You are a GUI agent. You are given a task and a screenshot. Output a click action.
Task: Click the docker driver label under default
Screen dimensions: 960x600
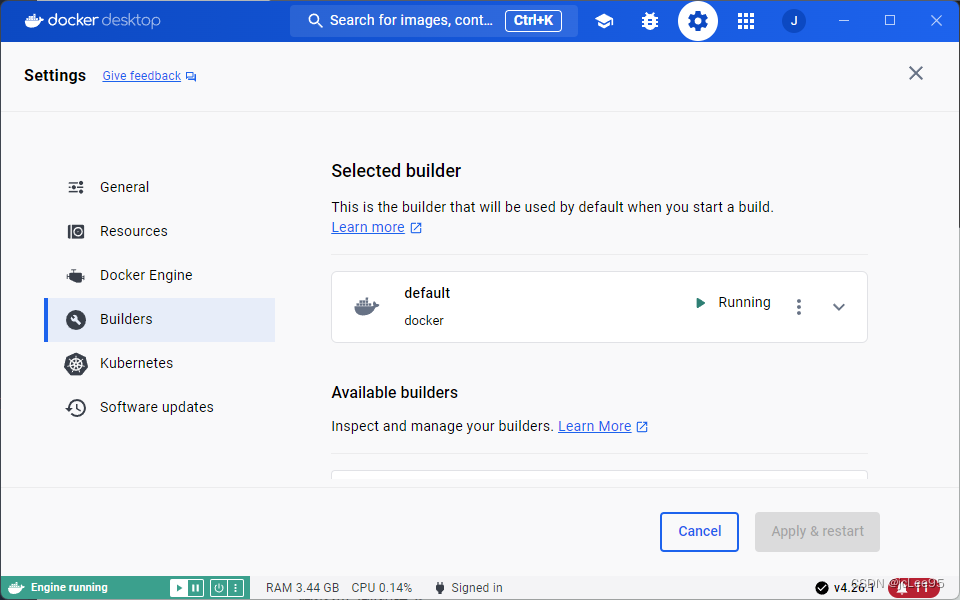[x=424, y=321]
